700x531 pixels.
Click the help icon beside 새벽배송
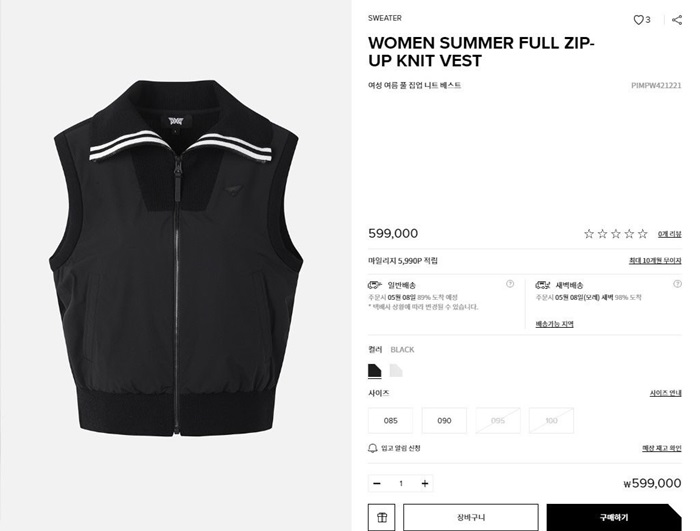click(677, 284)
